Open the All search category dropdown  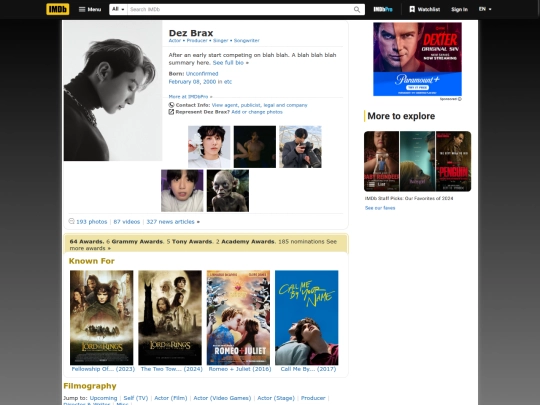click(118, 9)
